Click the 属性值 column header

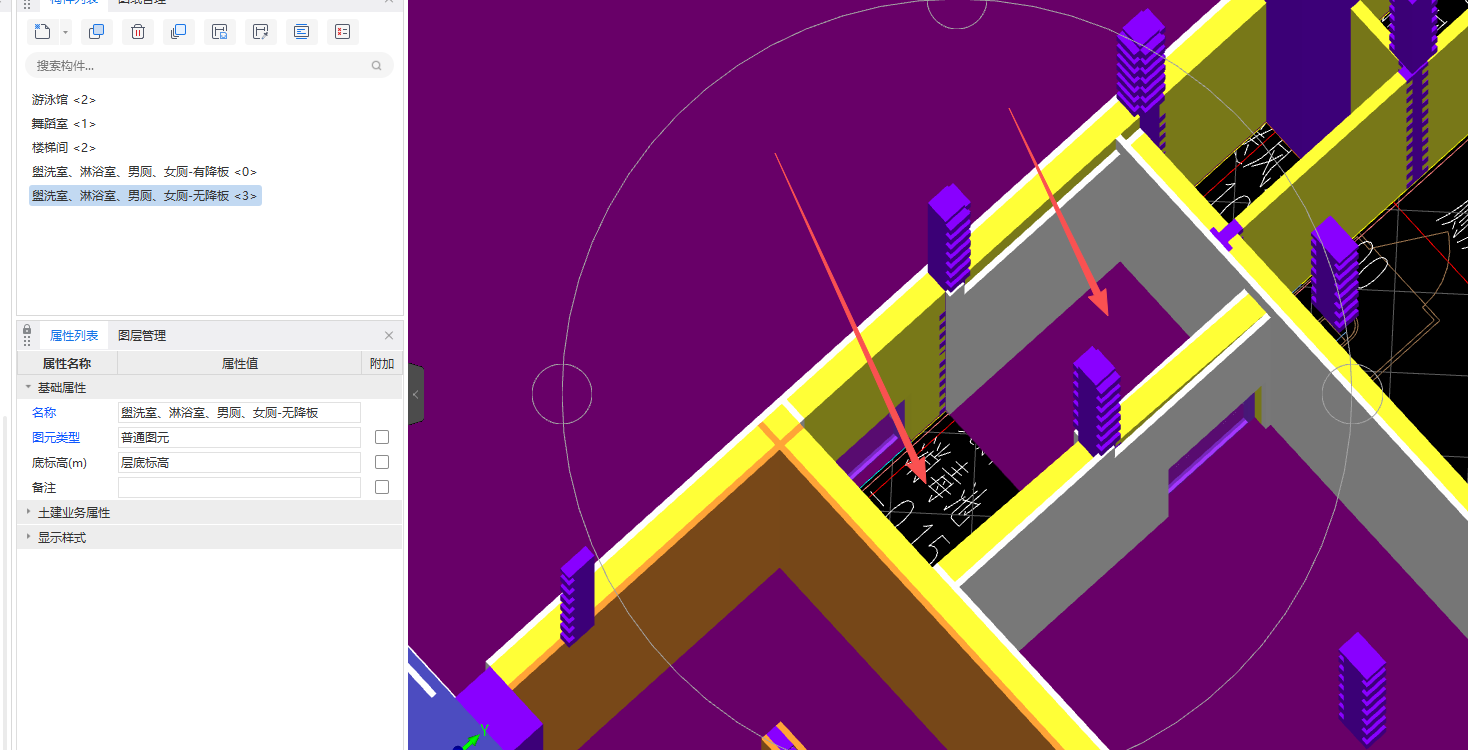[x=240, y=364]
